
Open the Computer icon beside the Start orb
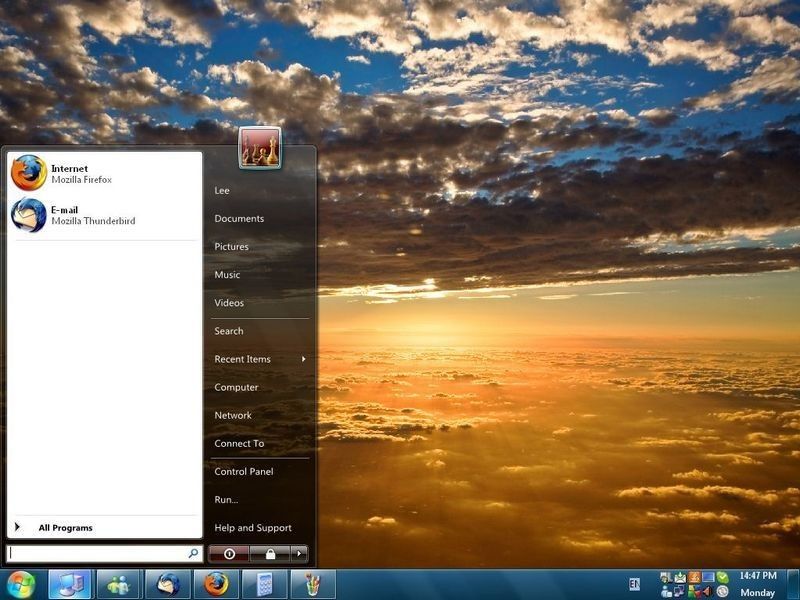[70, 583]
